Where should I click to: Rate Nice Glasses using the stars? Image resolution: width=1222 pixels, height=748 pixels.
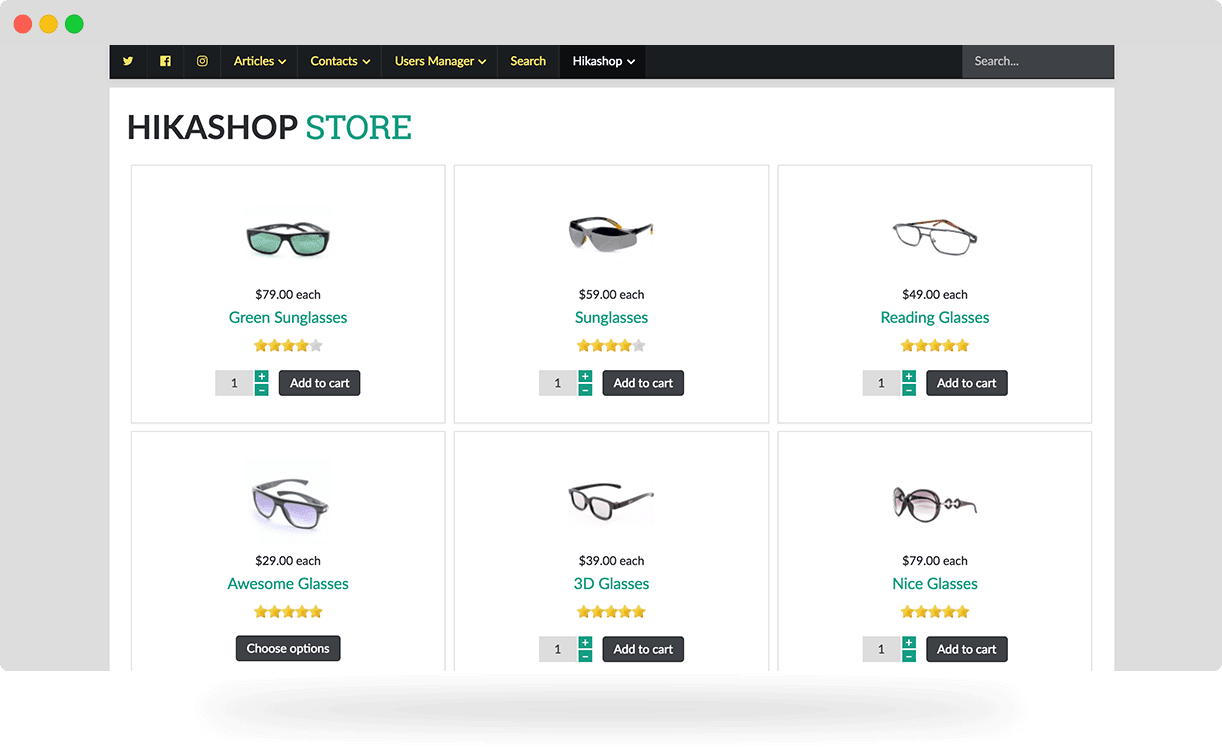(935, 612)
